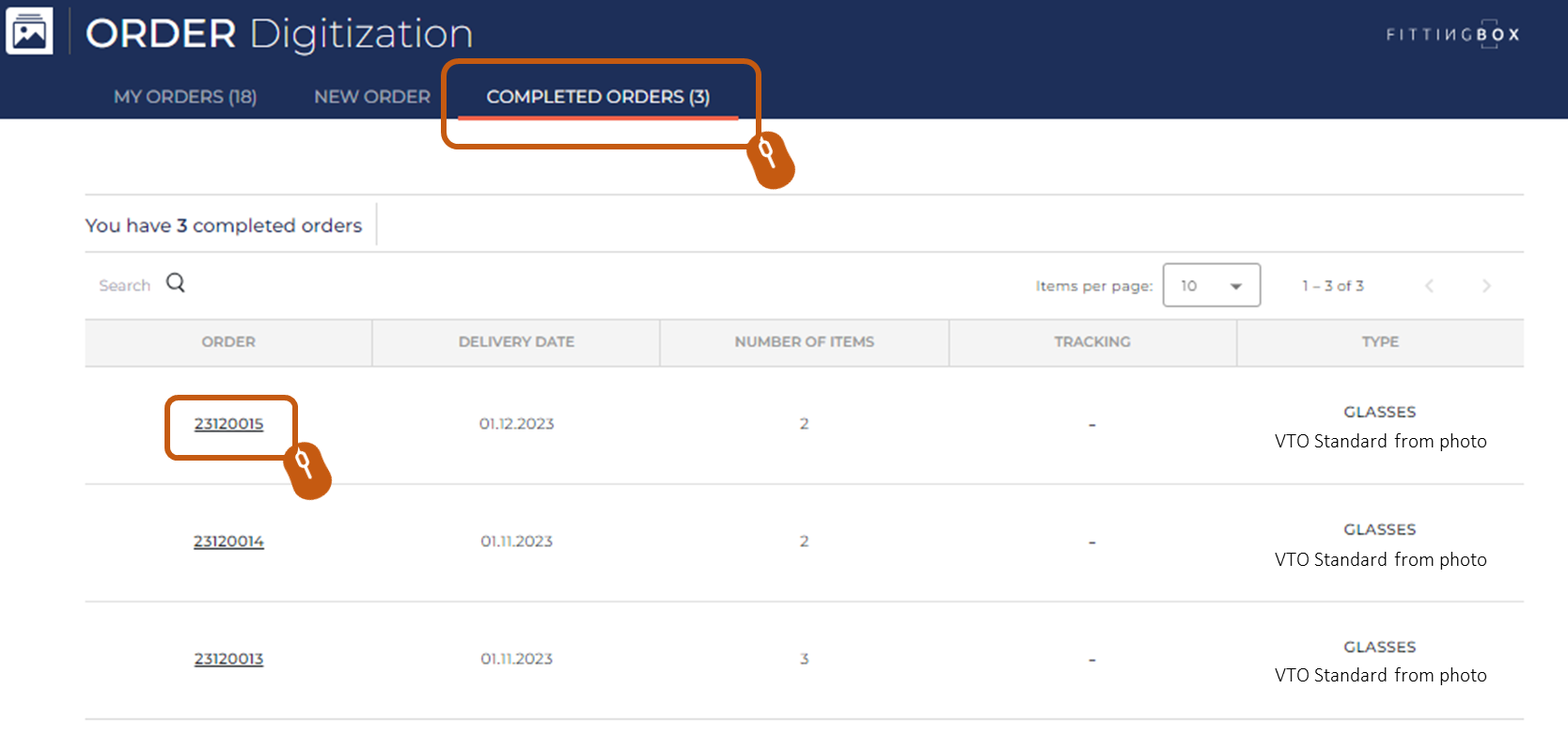The width and height of the screenshot is (1568, 736).
Task: Click the Order Digitization image logo icon
Action: tap(29, 31)
